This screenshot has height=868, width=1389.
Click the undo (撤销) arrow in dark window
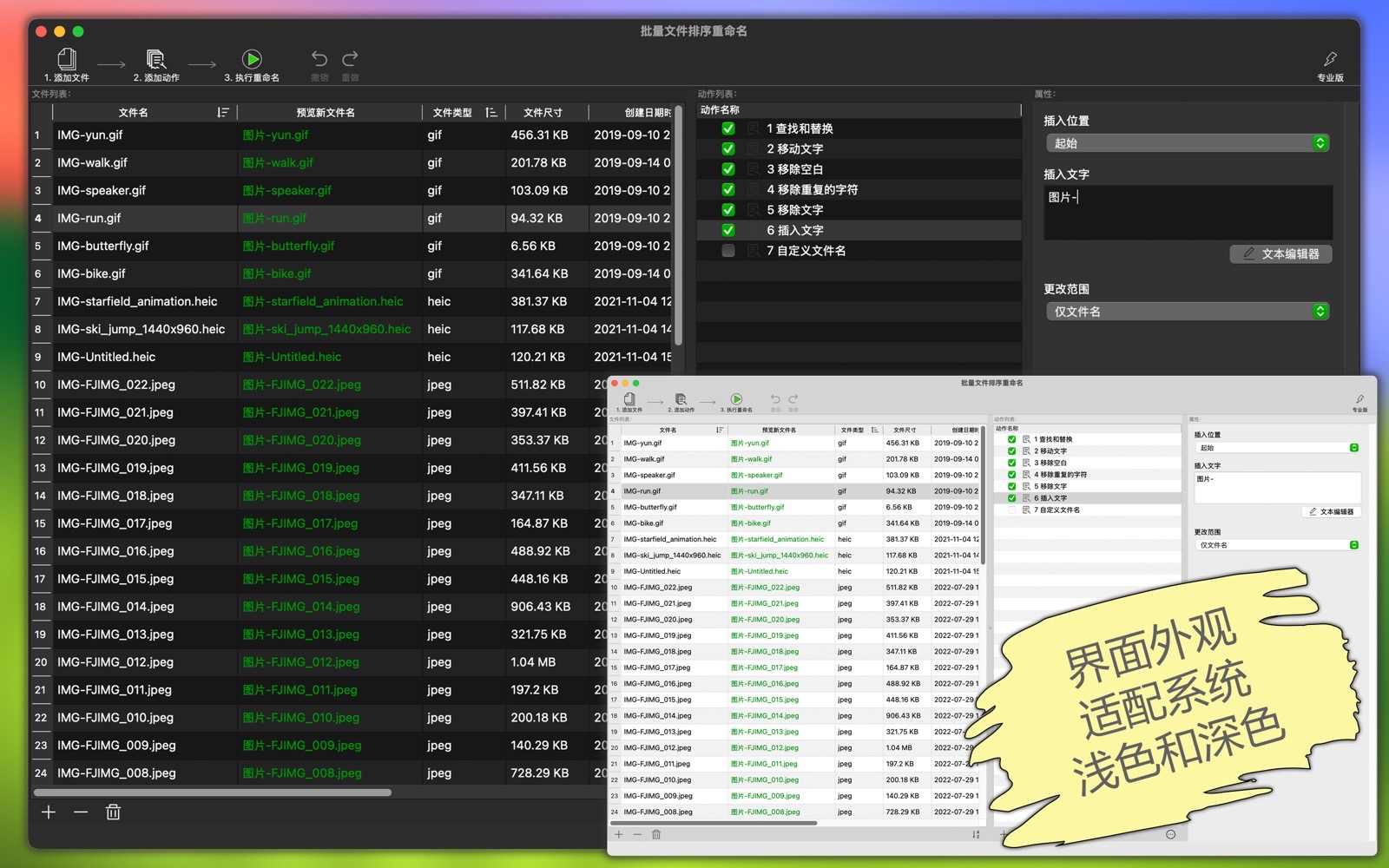[319, 59]
